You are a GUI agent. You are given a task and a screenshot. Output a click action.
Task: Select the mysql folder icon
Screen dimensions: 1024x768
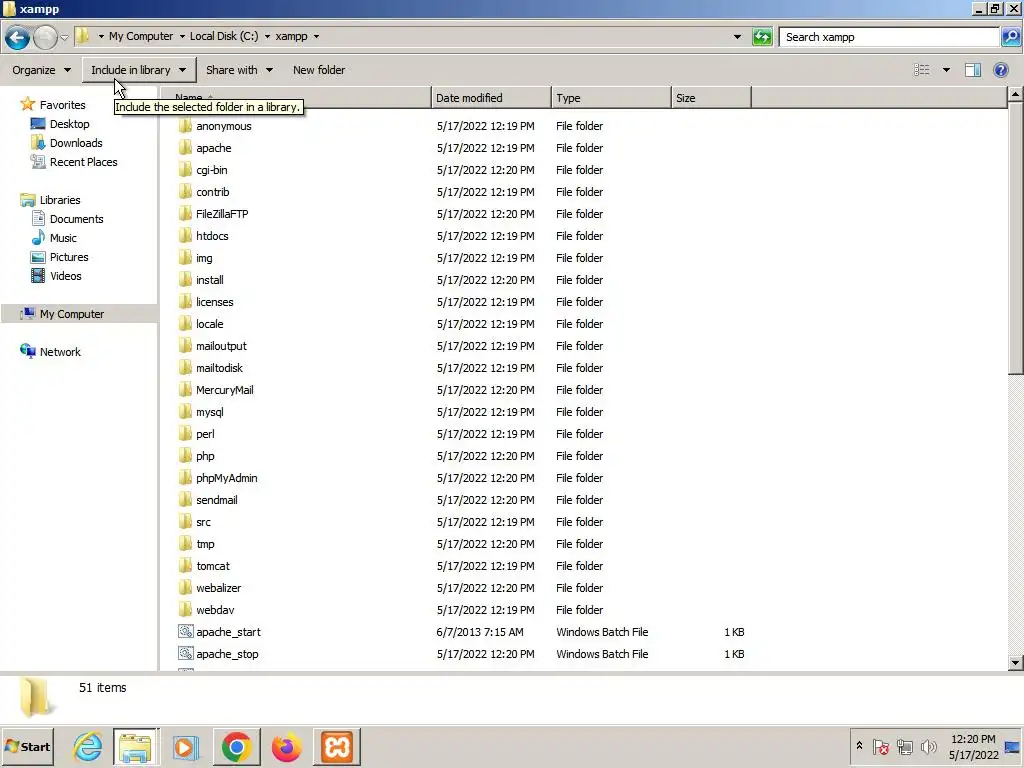tap(185, 412)
